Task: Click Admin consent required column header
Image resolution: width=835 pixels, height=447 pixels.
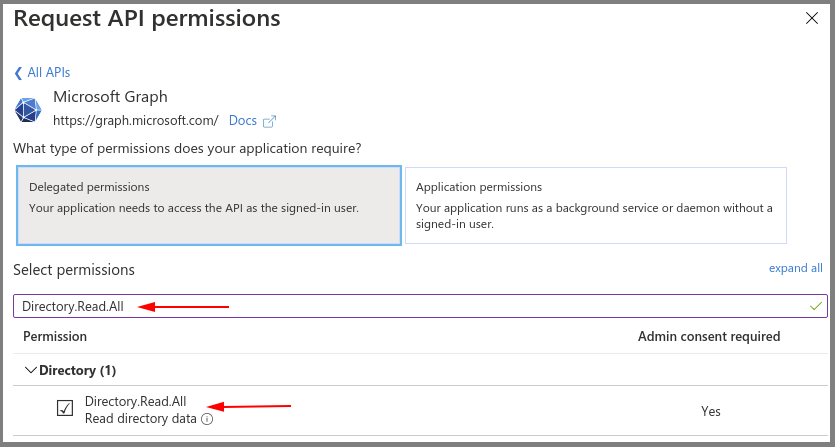Action: 708,336
